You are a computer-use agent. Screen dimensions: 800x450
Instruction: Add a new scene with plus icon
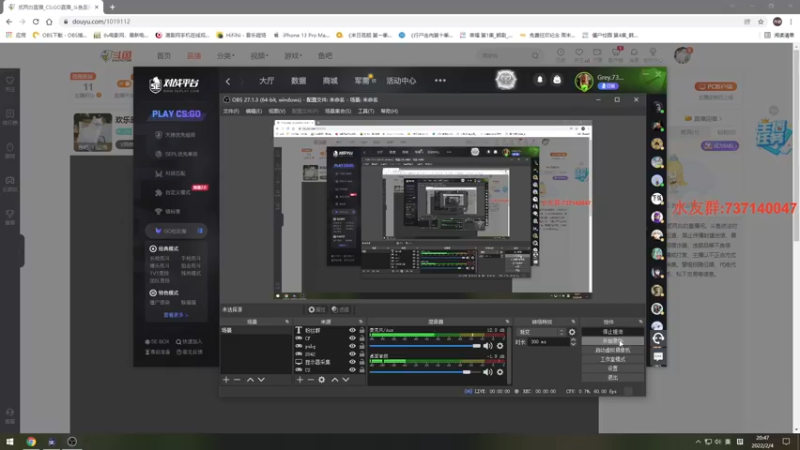pyautogui.click(x=226, y=380)
